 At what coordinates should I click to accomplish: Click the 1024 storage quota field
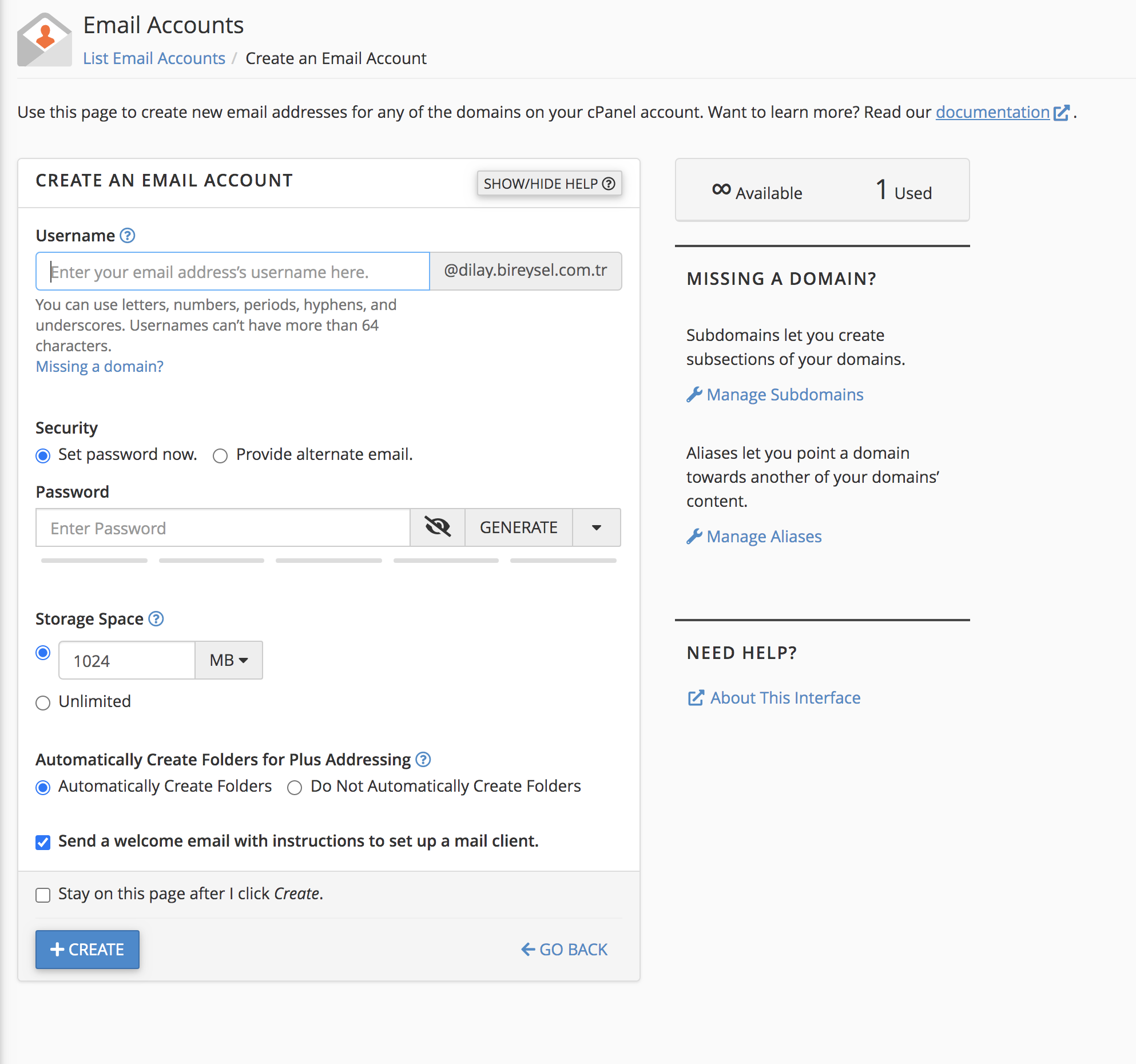tap(127, 660)
